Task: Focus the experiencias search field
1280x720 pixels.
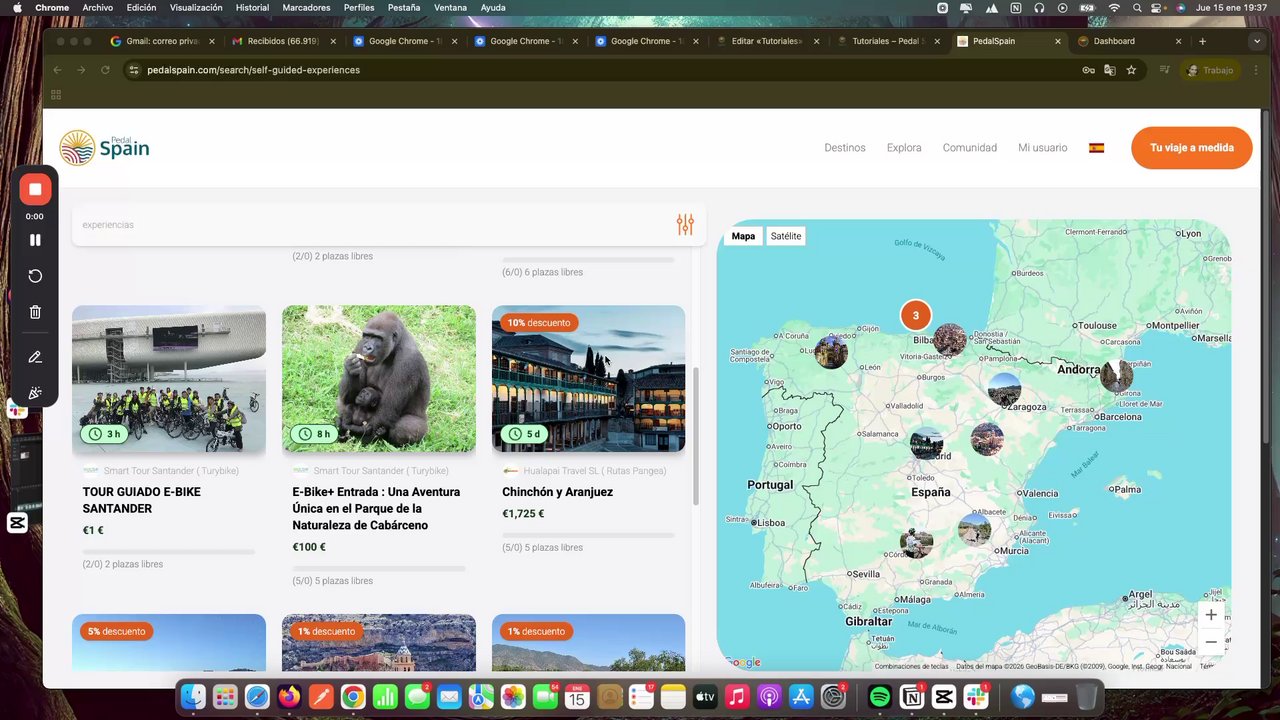Action: (x=370, y=225)
